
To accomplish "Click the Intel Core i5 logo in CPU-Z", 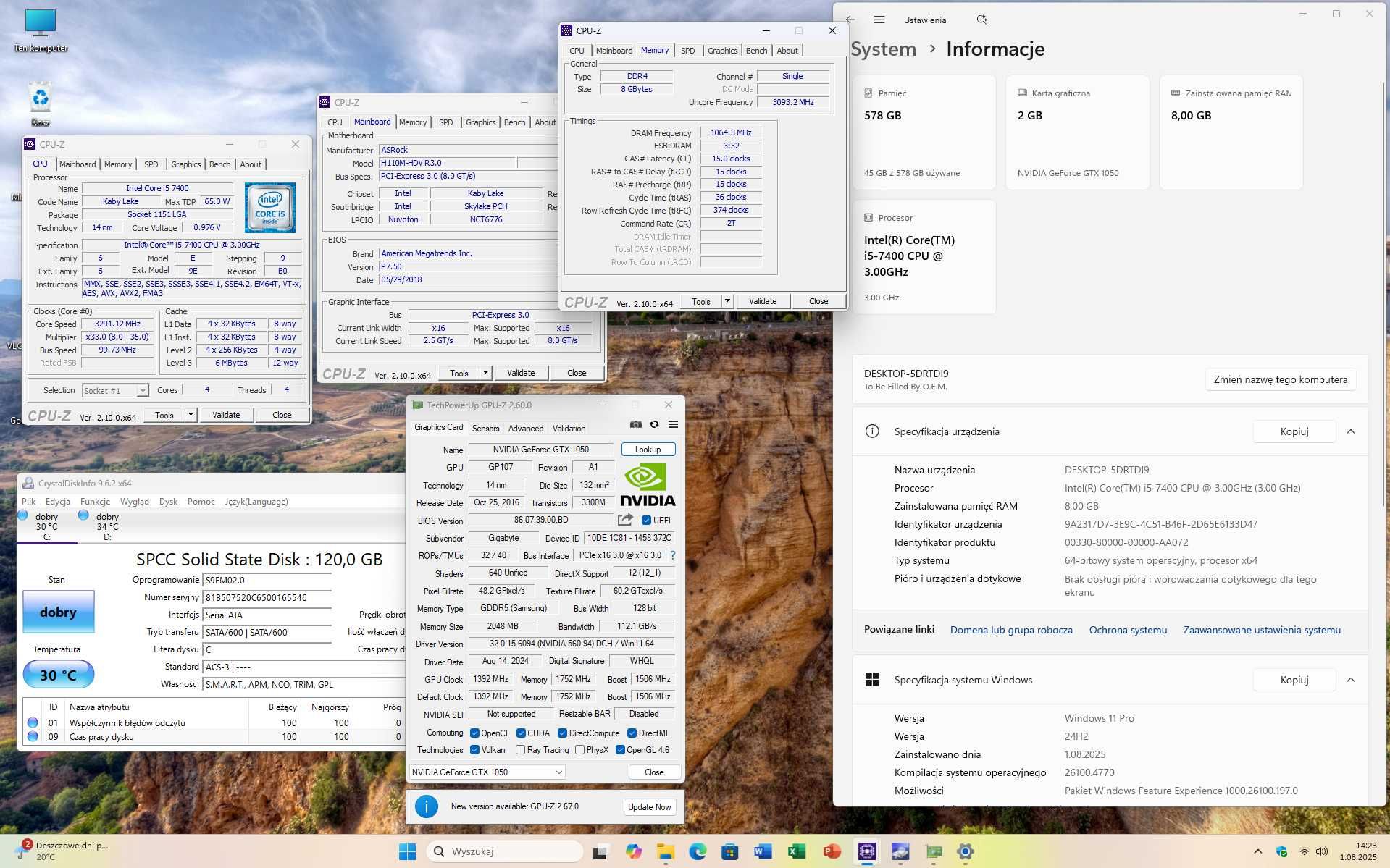I will [x=270, y=208].
